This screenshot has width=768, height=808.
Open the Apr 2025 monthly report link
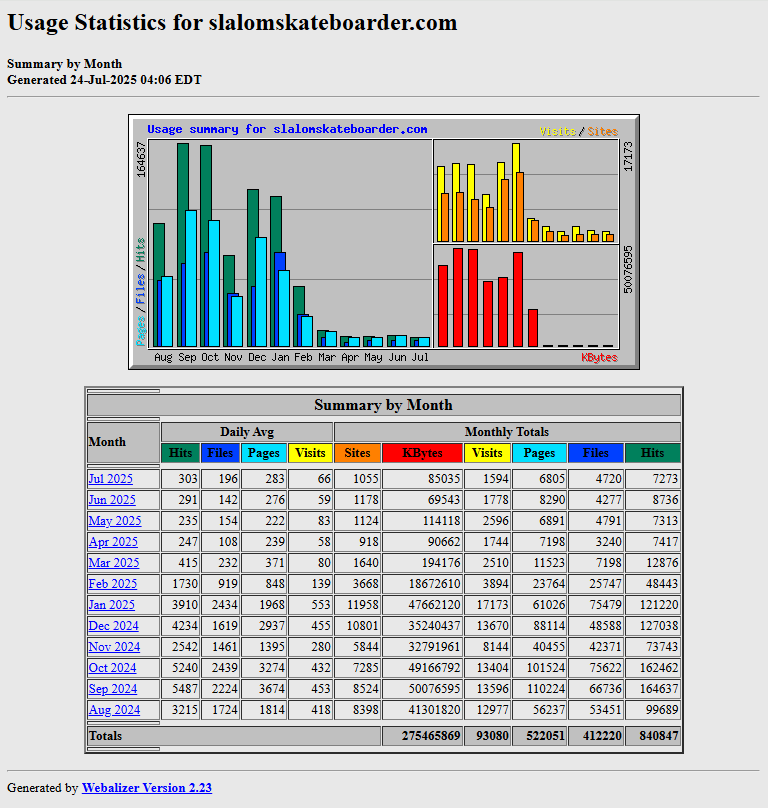tap(113, 542)
